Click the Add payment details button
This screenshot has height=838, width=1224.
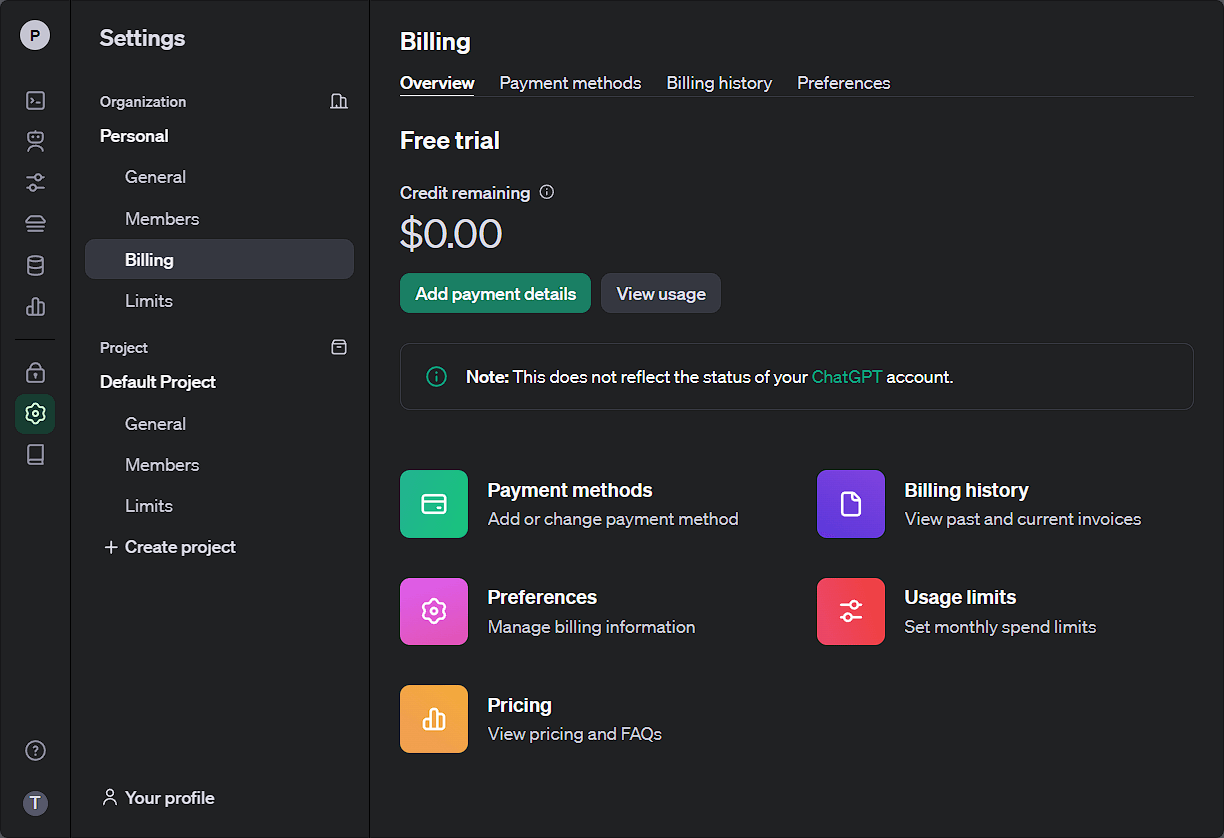pyautogui.click(x=495, y=294)
